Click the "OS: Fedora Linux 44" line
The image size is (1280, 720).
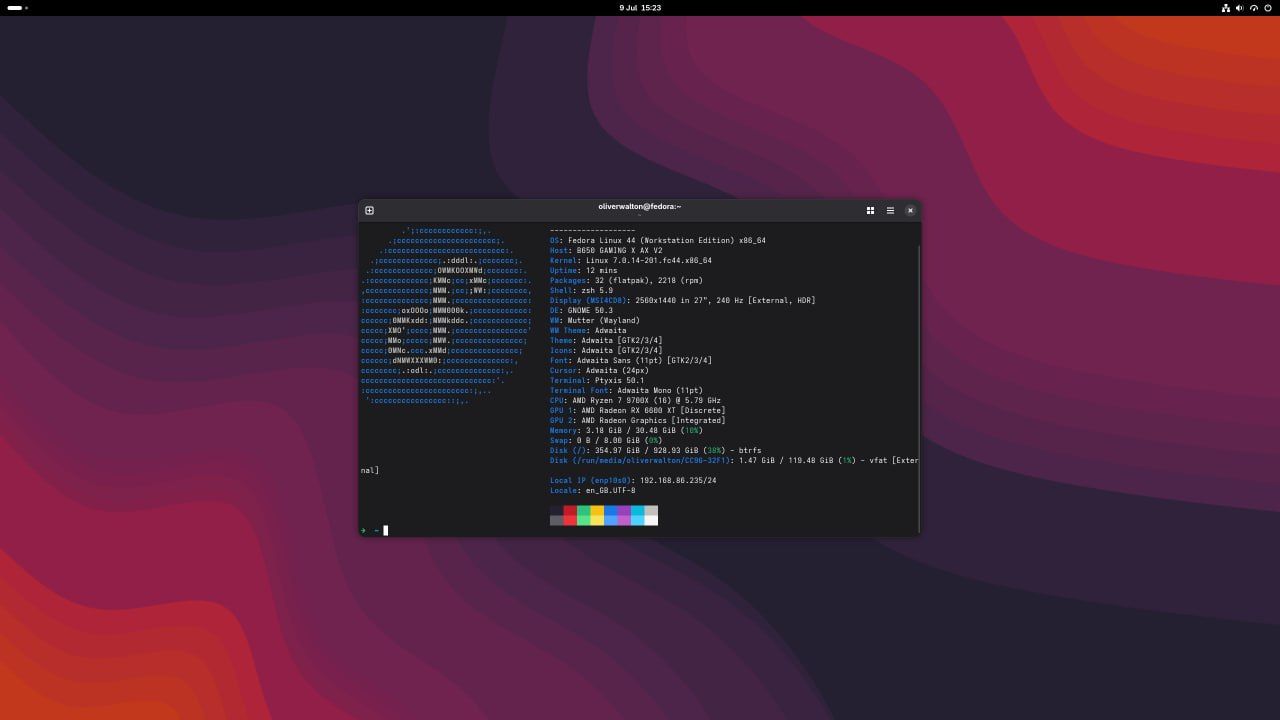658,240
